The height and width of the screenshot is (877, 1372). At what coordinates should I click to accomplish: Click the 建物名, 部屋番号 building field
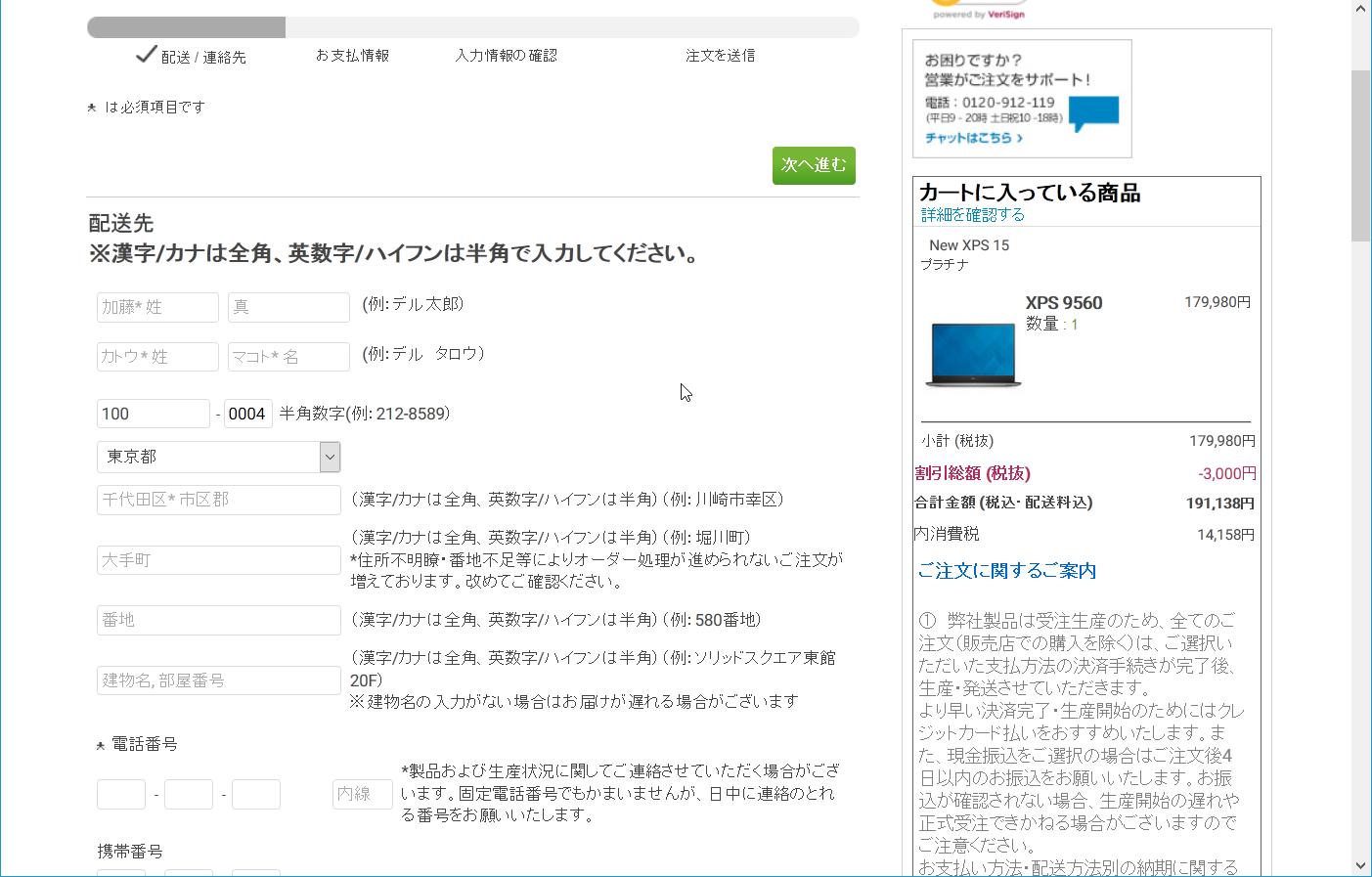tap(218, 680)
